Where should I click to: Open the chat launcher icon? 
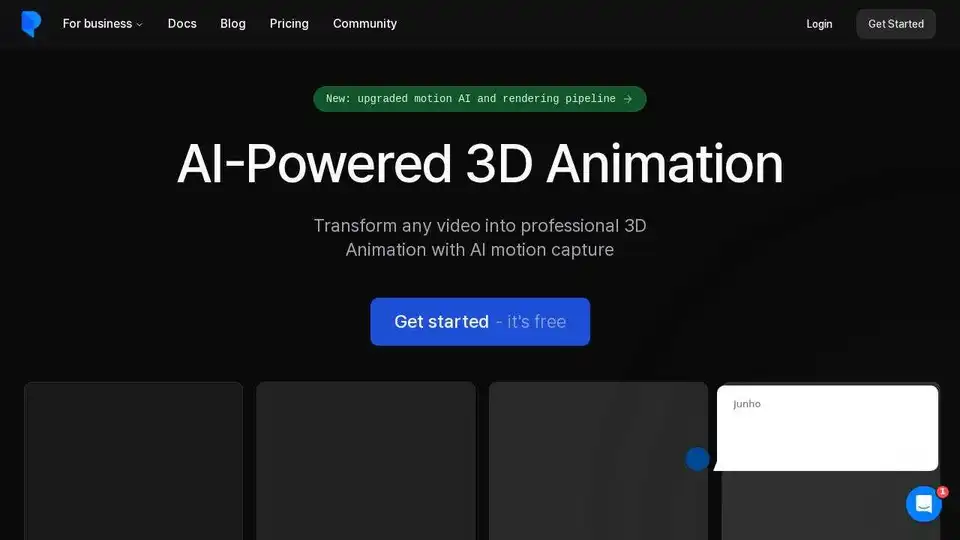[923, 504]
